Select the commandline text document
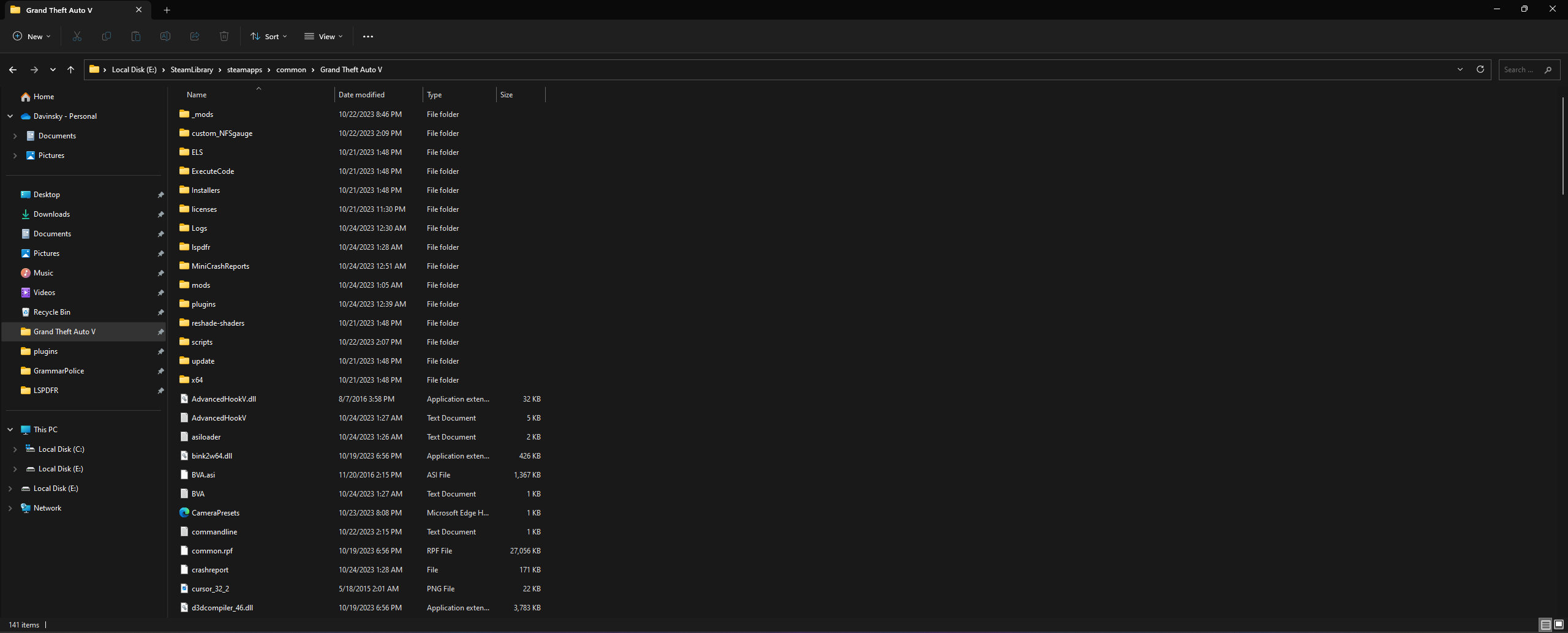The height and width of the screenshot is (633, 1568). click(x=360, y=532)
